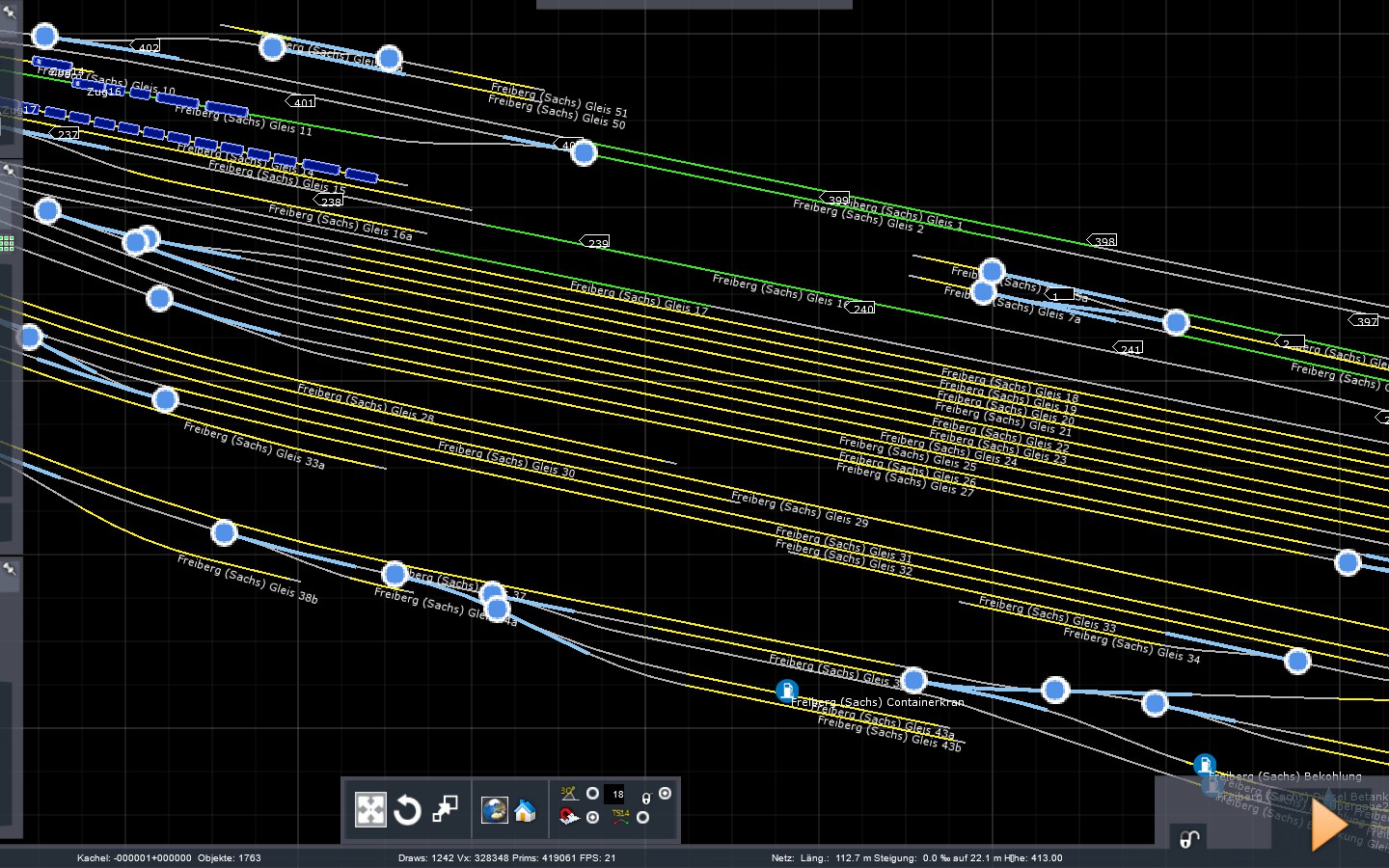Click the blue house home icon
The height and width of the screenshot is (868, 1389).
coord(525,810)
